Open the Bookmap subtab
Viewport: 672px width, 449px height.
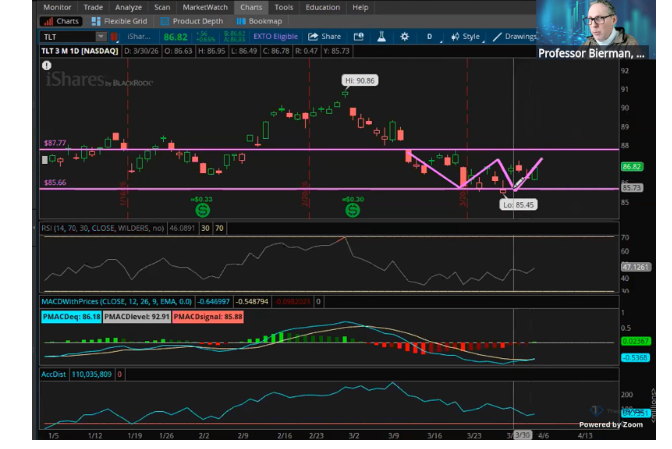259,21
